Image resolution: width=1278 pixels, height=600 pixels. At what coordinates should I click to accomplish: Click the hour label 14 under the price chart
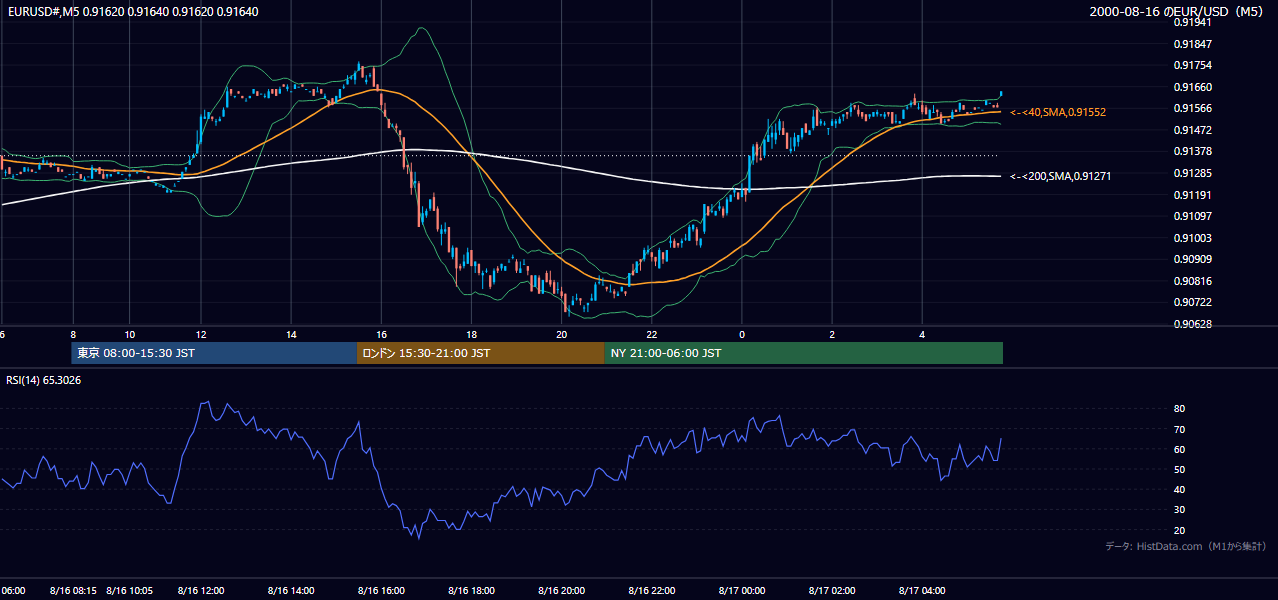(291, 334)
